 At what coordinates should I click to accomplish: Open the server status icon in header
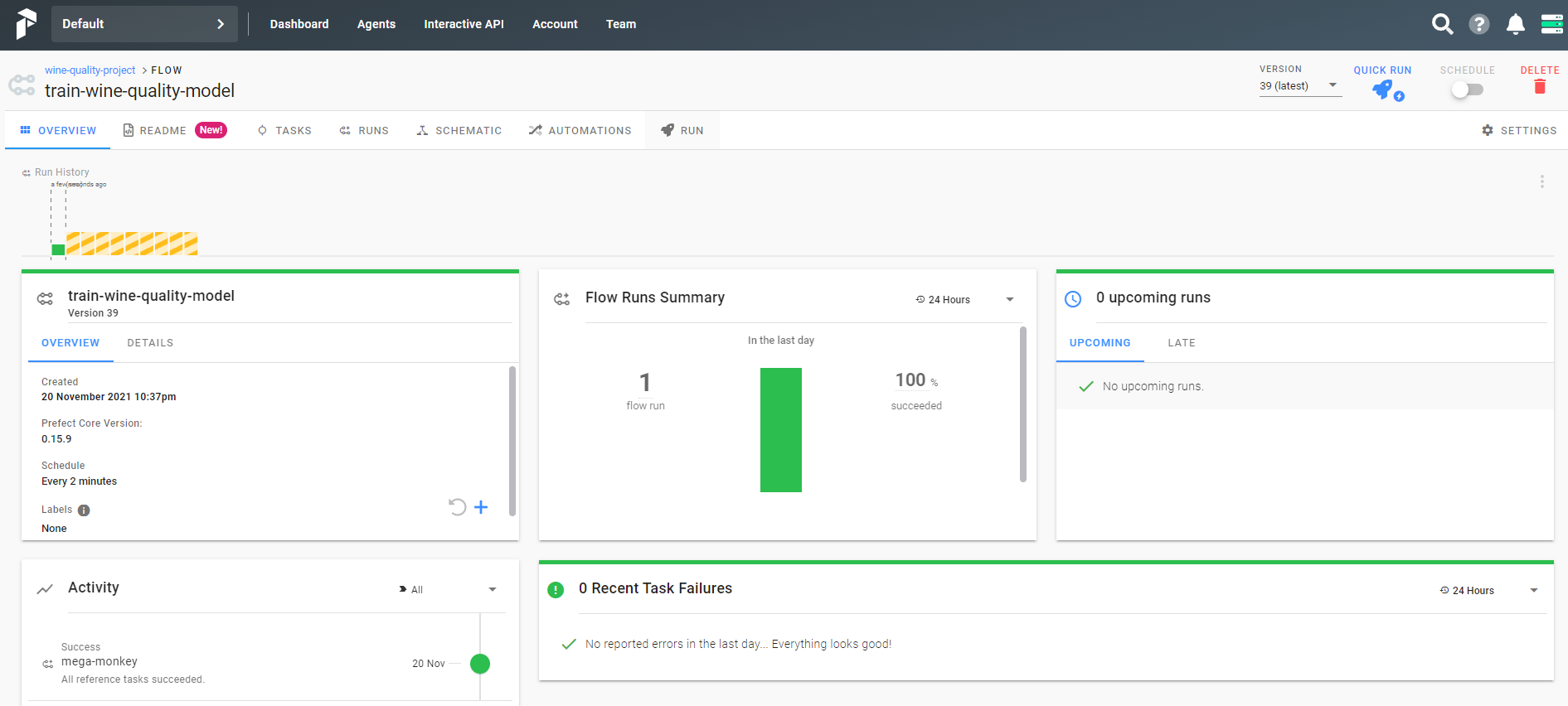click(1552, 24)
